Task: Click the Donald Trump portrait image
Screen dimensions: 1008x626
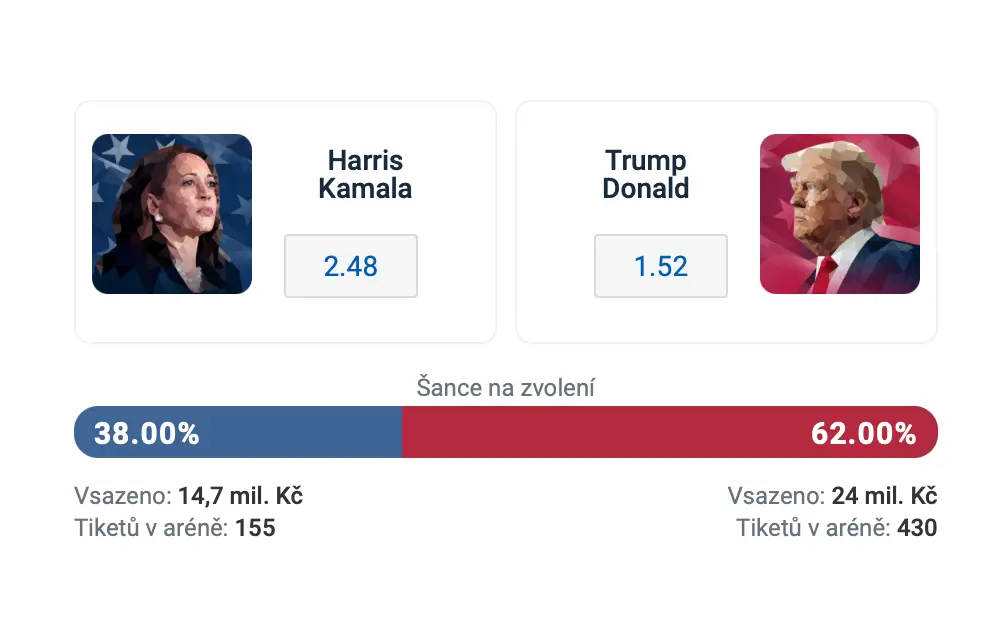Action: (x=839, y=214)
